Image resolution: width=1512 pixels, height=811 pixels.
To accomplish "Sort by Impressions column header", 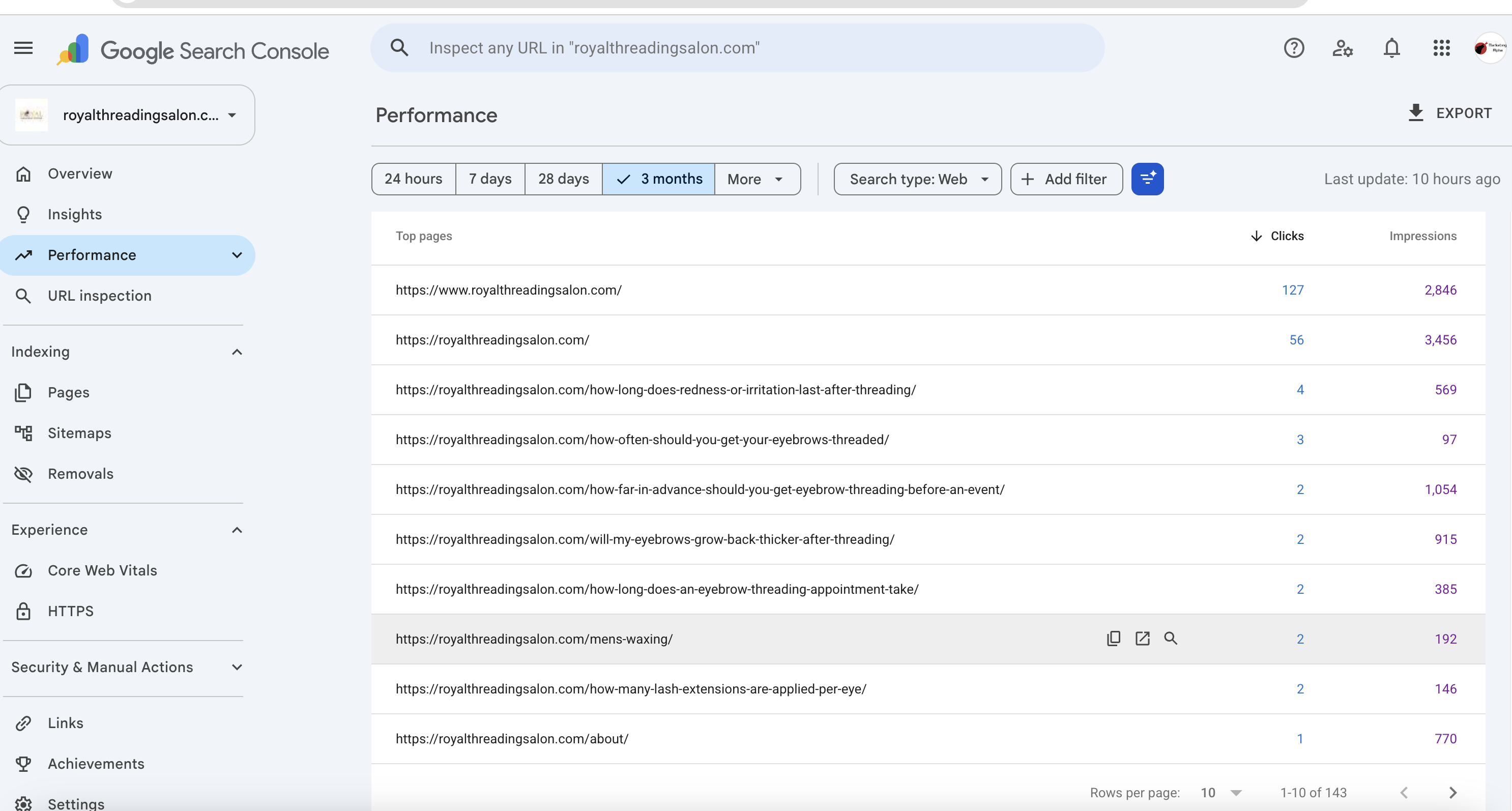I will 1422,236.
